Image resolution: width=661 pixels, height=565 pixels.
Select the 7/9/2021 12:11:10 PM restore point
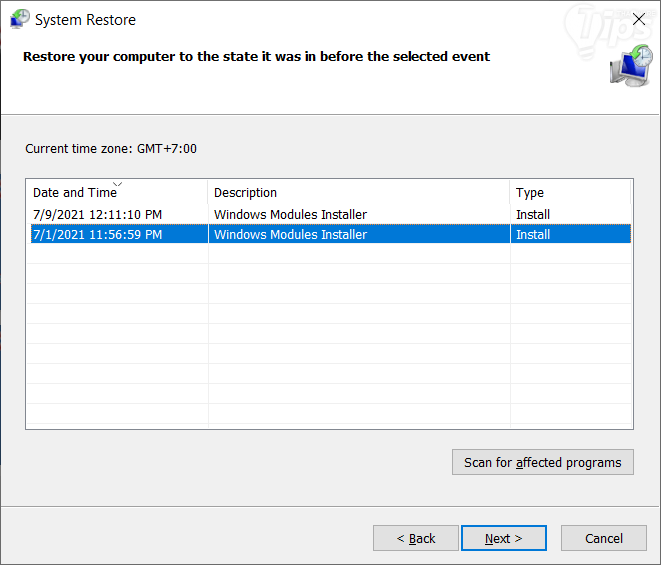[x=329, y=214]
